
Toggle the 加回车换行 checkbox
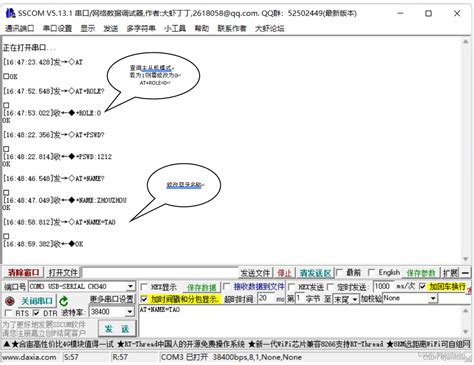click(422, 286)
